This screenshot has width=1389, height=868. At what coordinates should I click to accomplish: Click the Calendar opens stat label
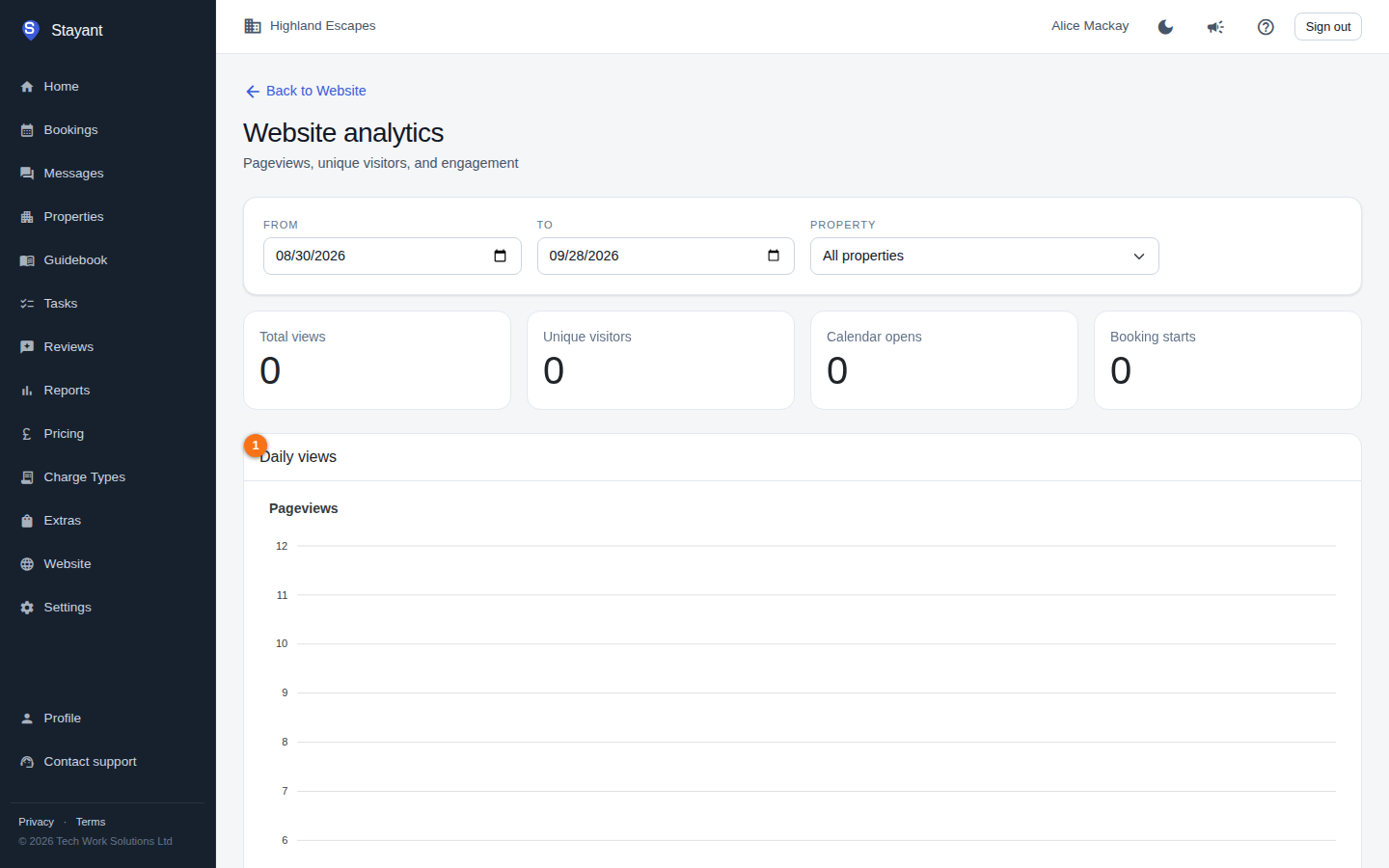point(874,337)
